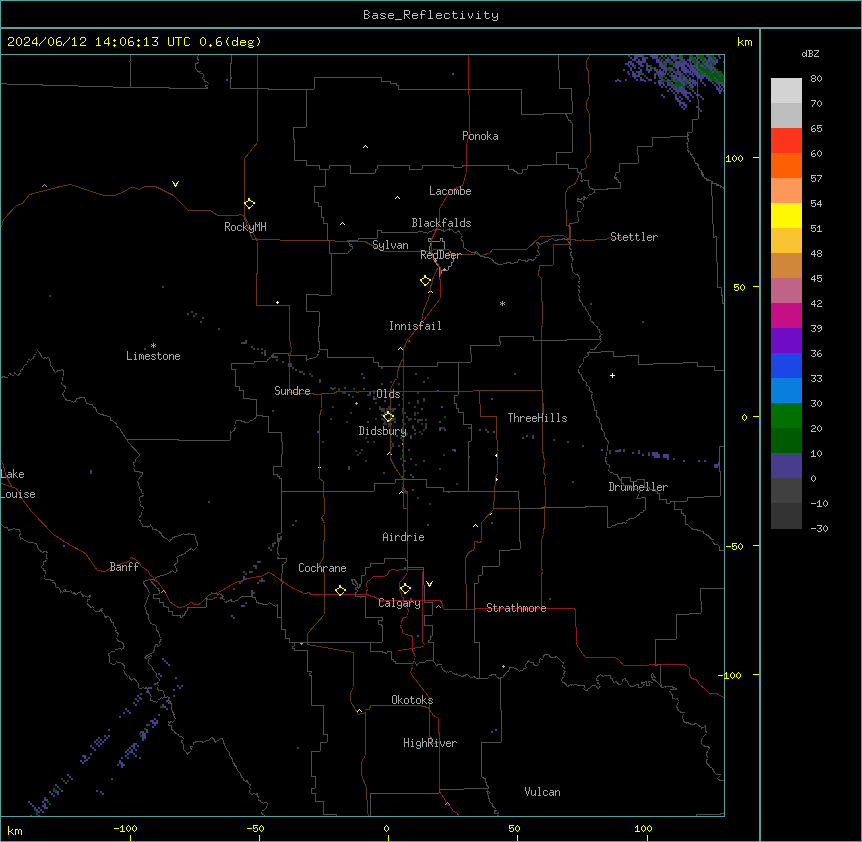This screenshot has width=862, height=842.
Task: Click the ThreeHills label
Action: (538, 418)
